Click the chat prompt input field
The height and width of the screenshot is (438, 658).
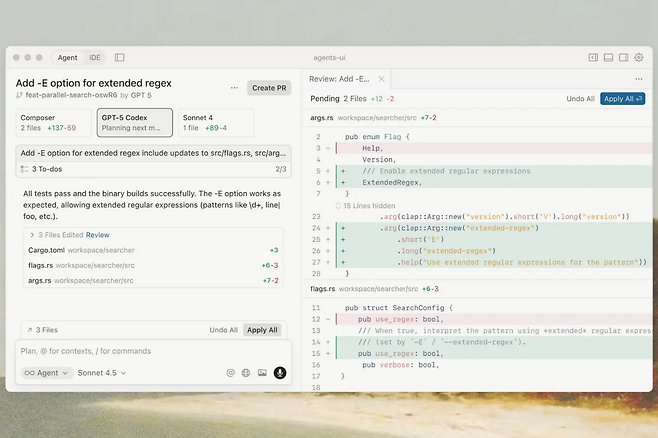[x=150, y=351]
